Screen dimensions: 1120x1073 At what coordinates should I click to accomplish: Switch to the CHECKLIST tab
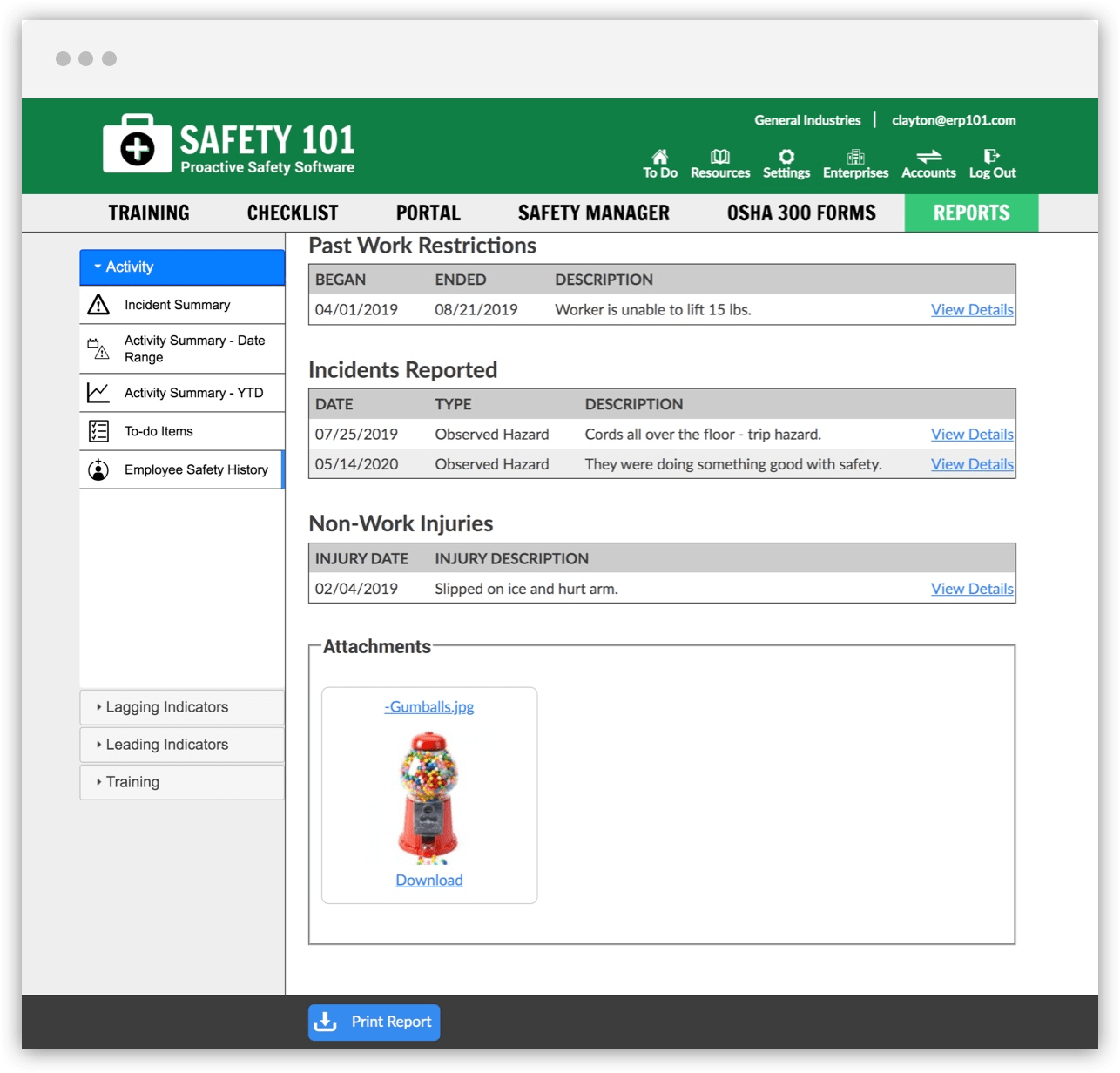[293, 213]
